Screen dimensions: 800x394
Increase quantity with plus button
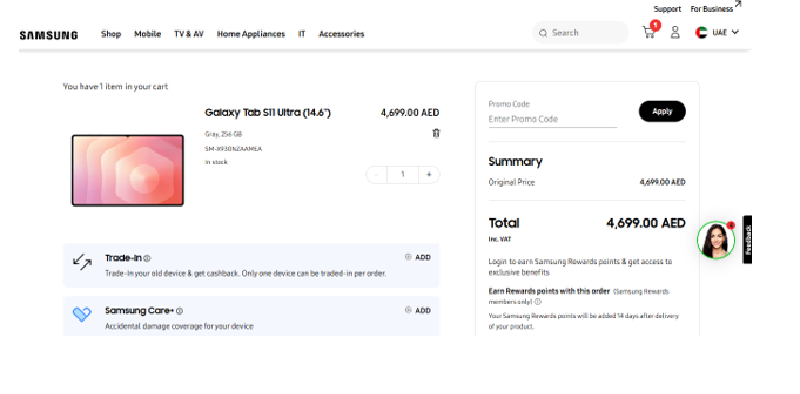click(429, 175)
